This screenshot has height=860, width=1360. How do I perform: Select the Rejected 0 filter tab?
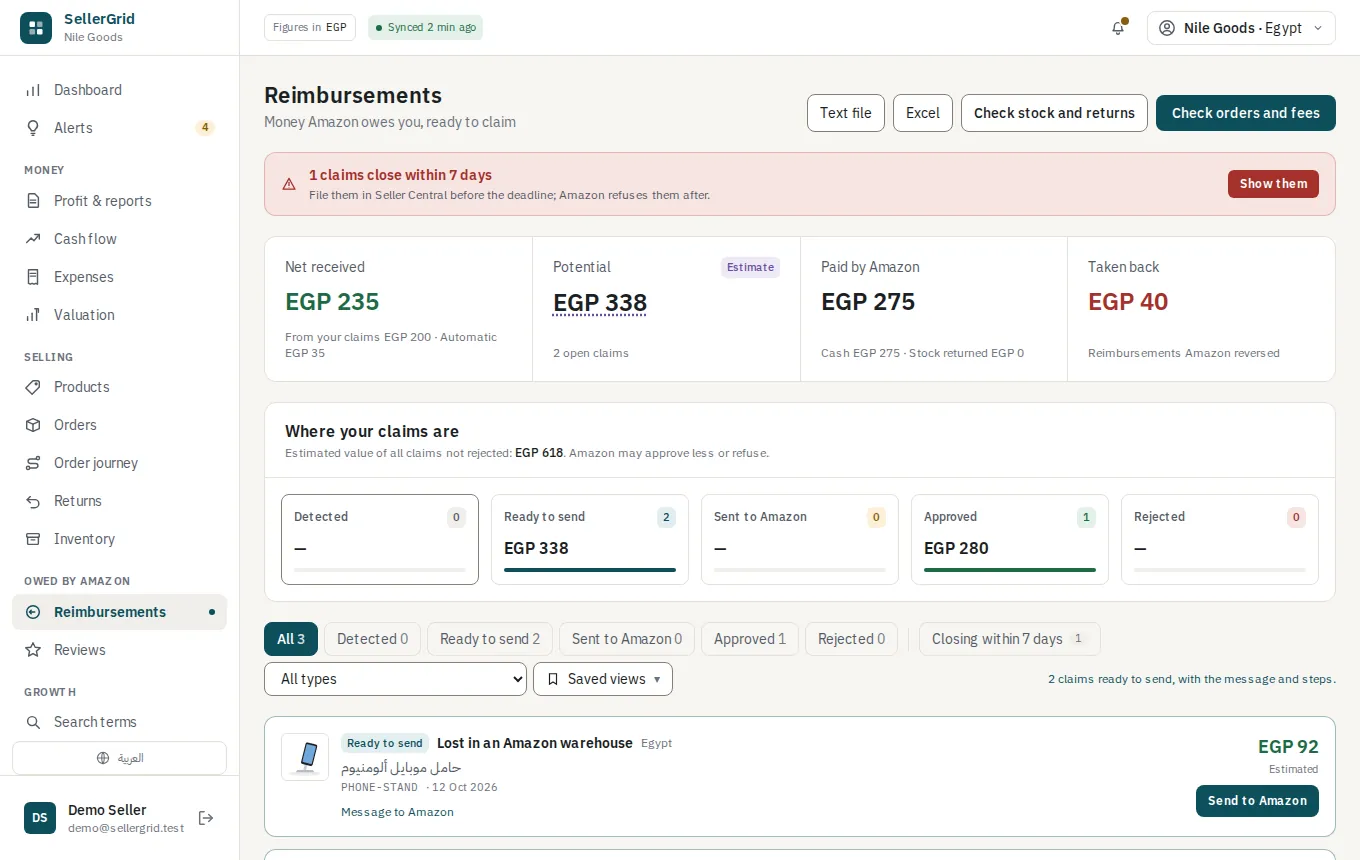pyautogui.click(x=851, y=639)
